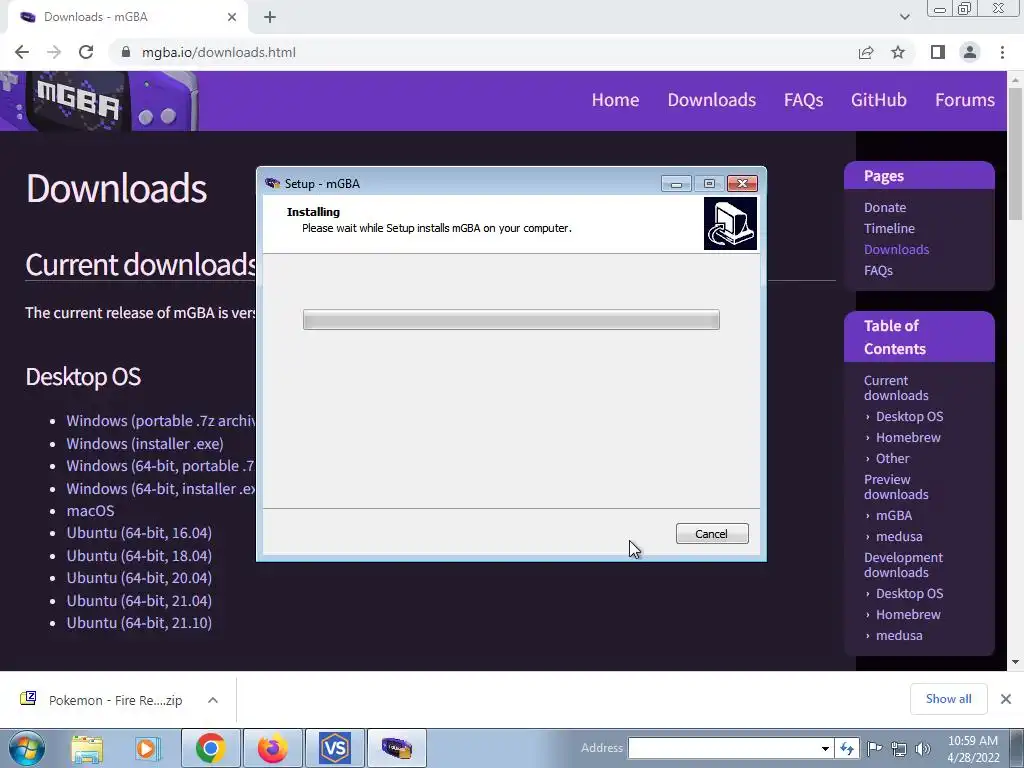Click Chrome's back arrow

pos(22,52)
